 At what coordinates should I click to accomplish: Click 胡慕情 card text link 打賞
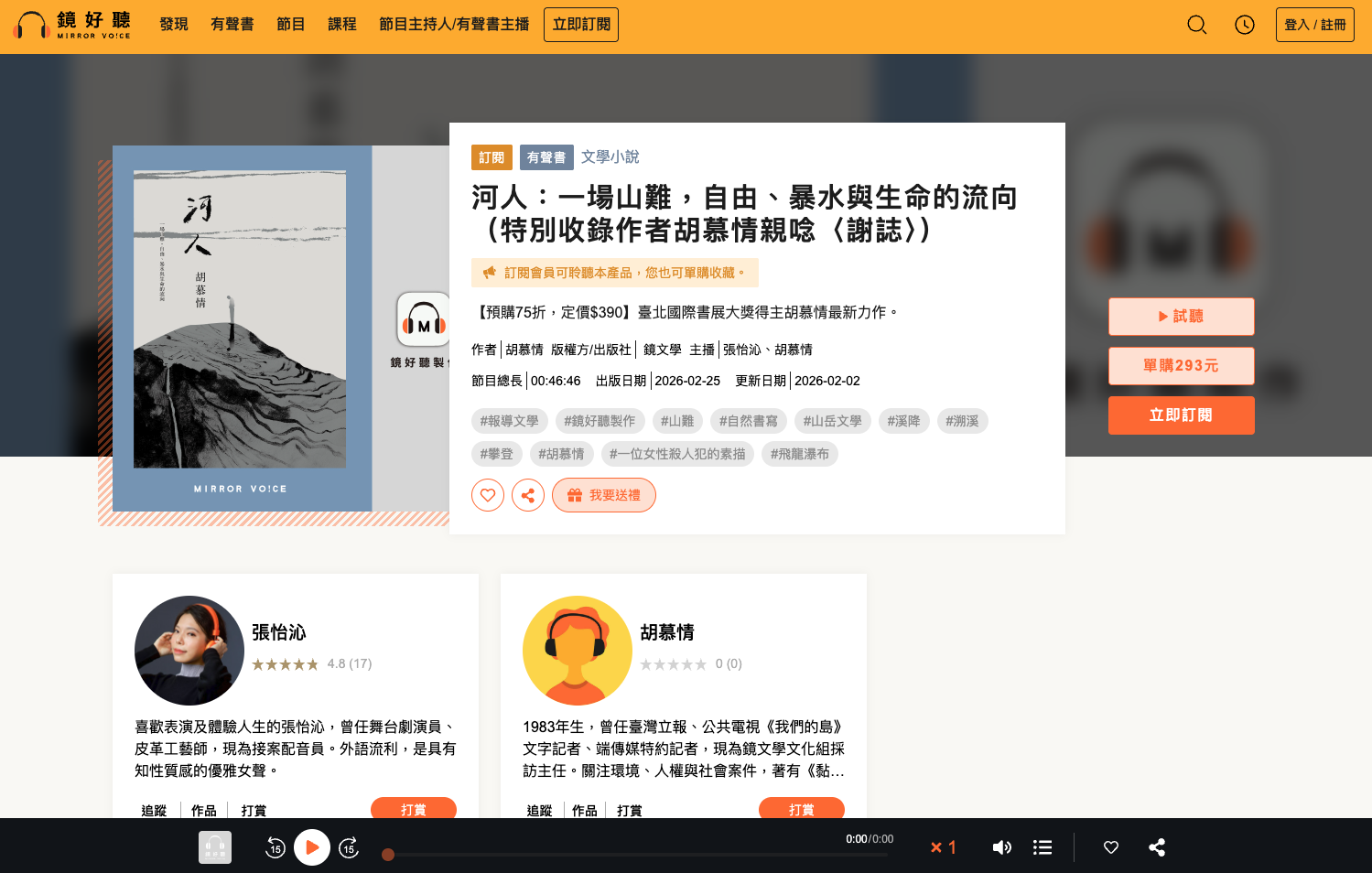tap(630, 811)
